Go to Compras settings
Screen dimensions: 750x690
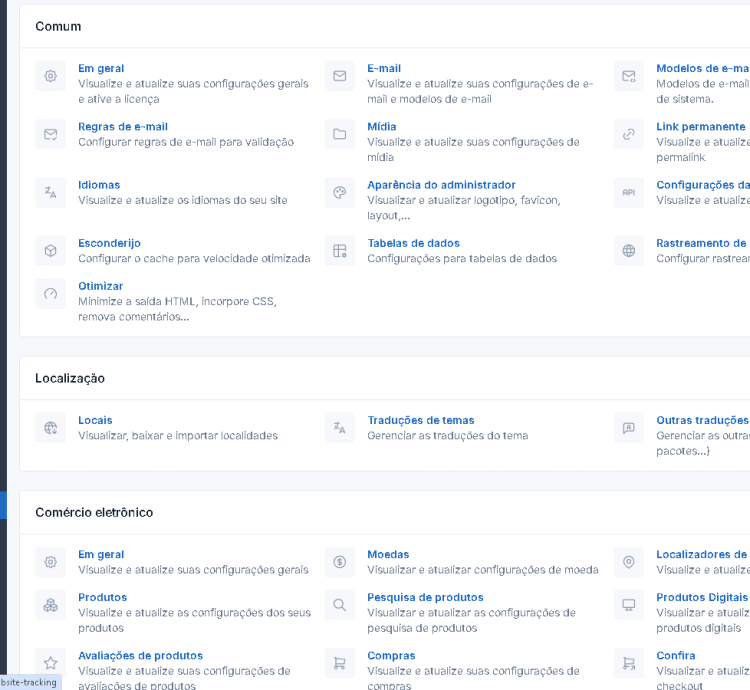coord(391,656)
